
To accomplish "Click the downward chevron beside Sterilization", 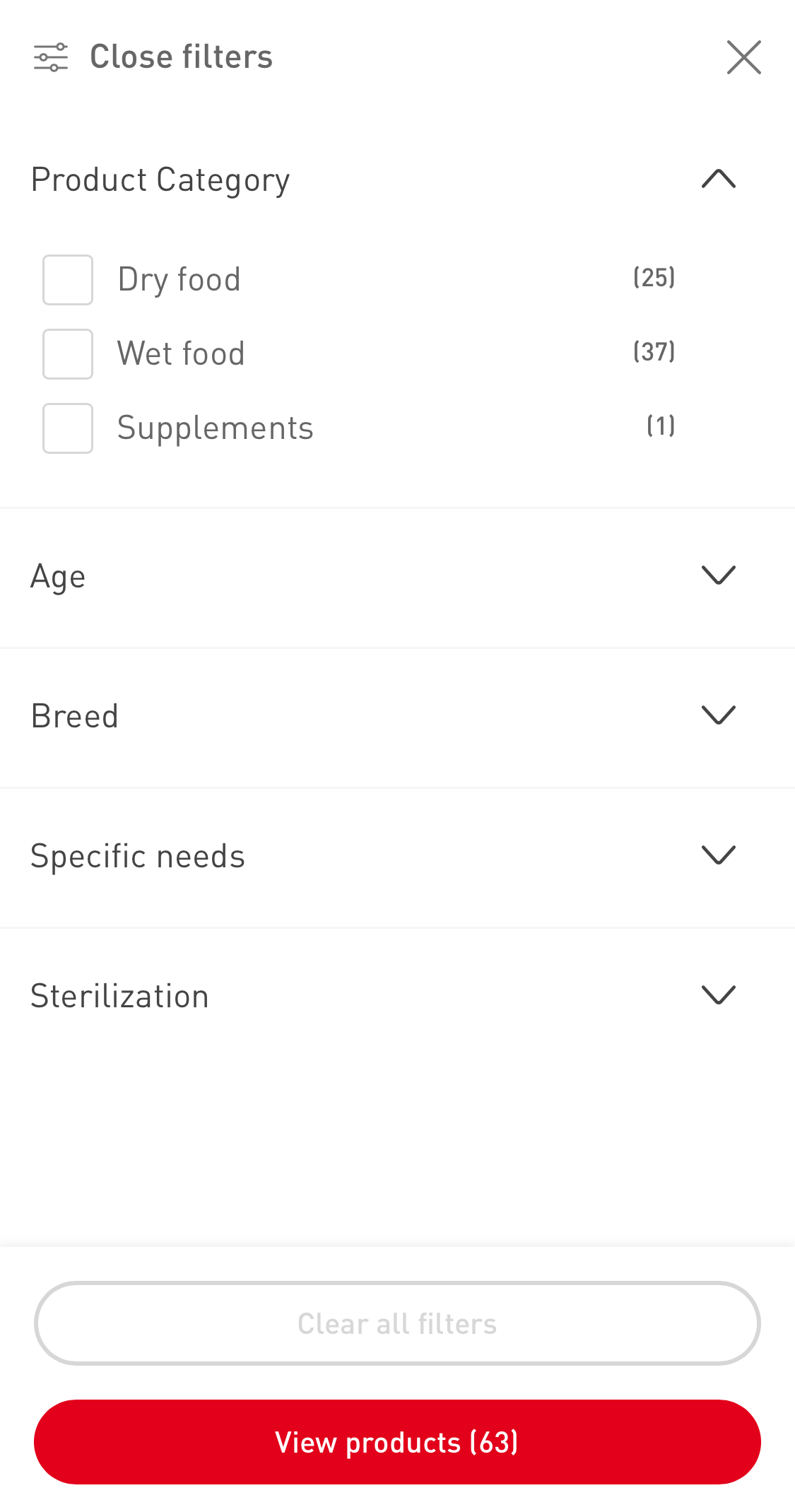I will (718, 995).
